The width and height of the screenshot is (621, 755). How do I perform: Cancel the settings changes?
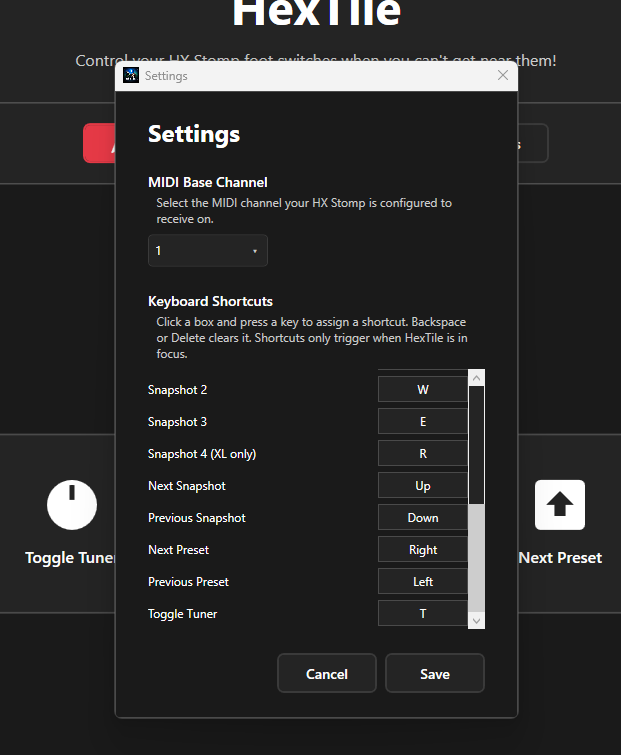point(327,673)
